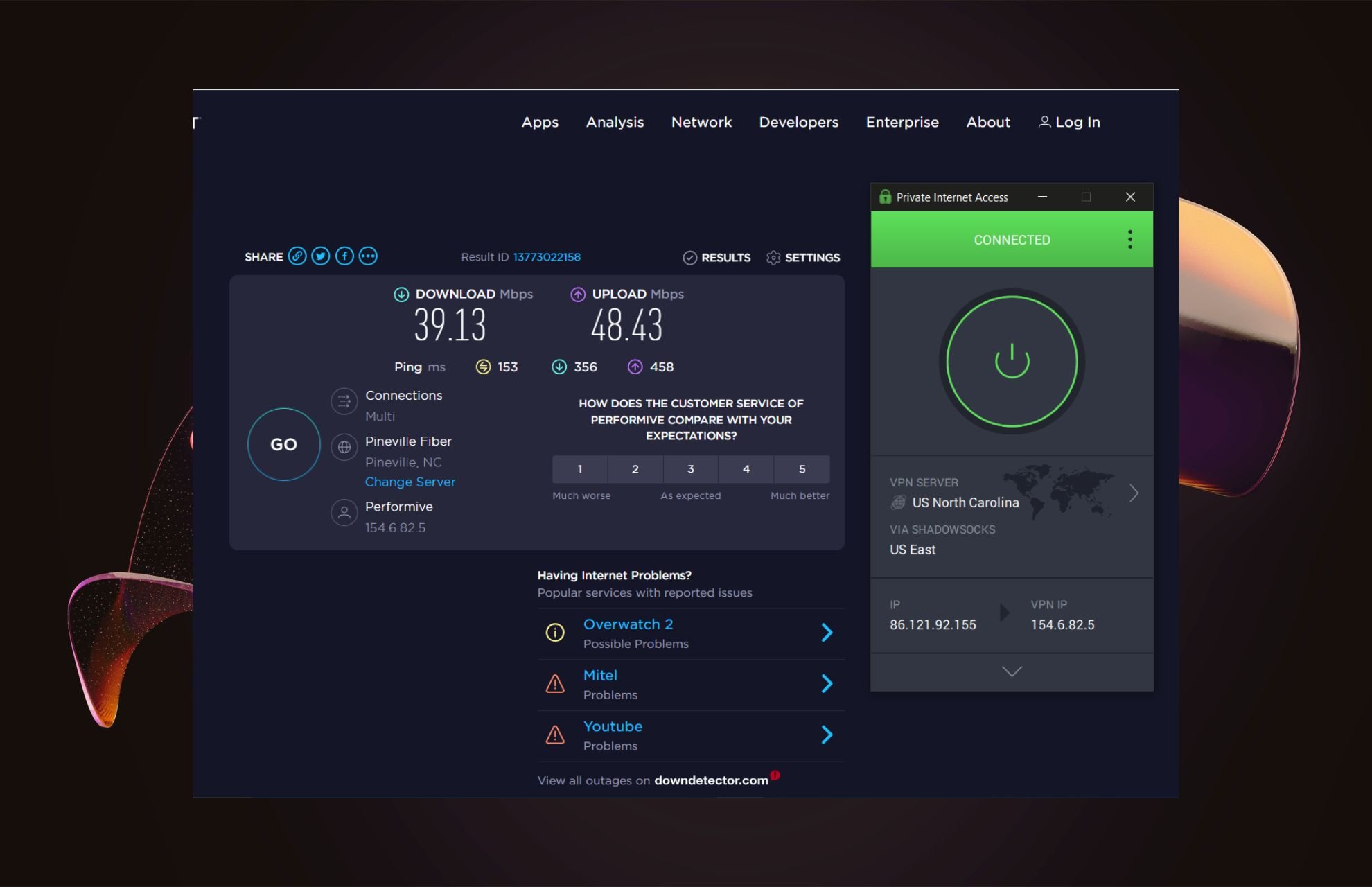Open Result ID 13773022158 link

tap(547, 257)
